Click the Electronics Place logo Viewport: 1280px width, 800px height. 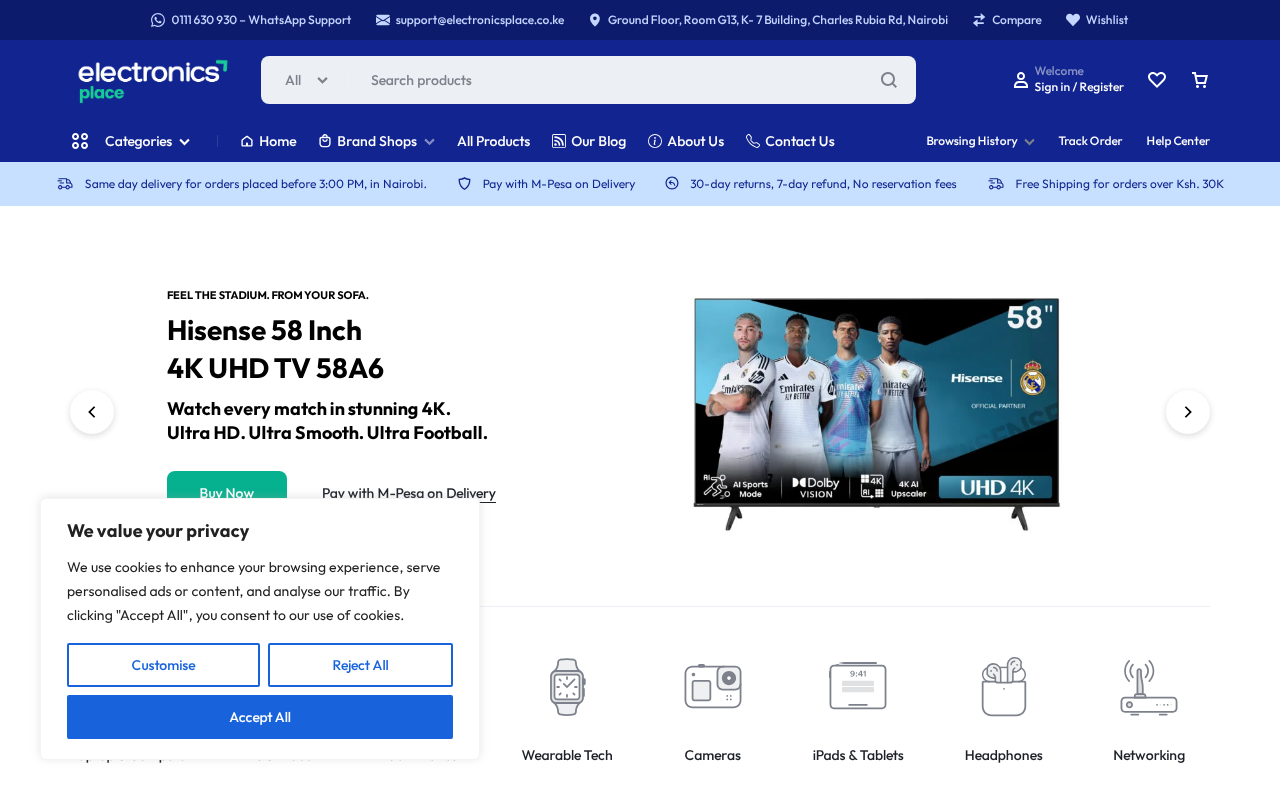coord(153,81)
